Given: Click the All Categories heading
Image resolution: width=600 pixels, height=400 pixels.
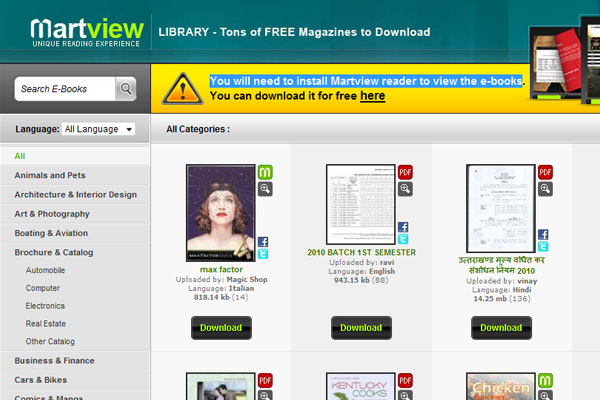Looking at the screenshot, I should 198,129.
